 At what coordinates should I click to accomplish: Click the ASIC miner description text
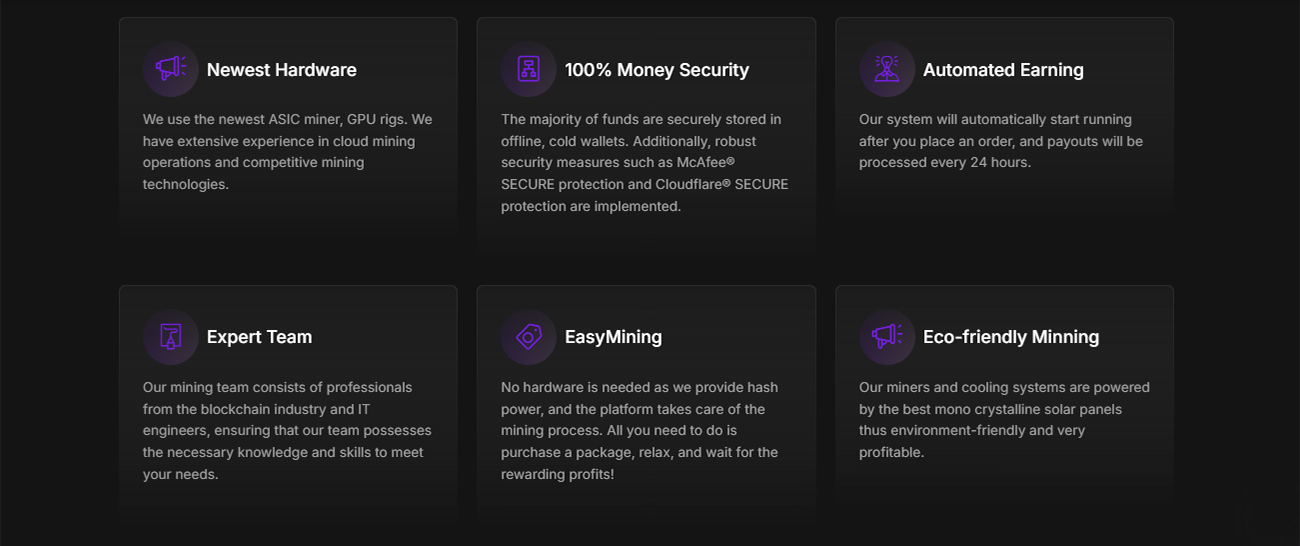288,152
